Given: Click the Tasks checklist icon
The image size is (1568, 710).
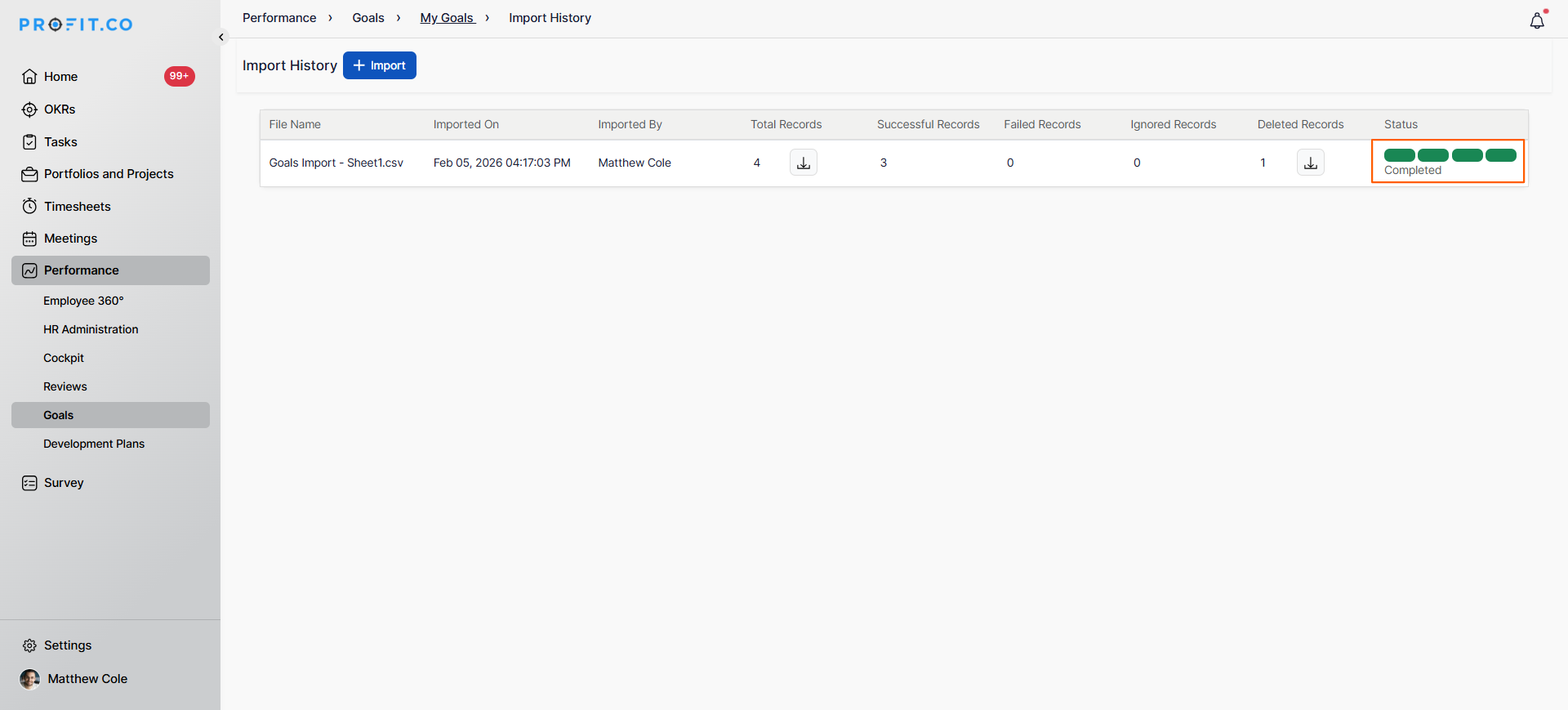Looking at the screenshot, I should 29,142.
